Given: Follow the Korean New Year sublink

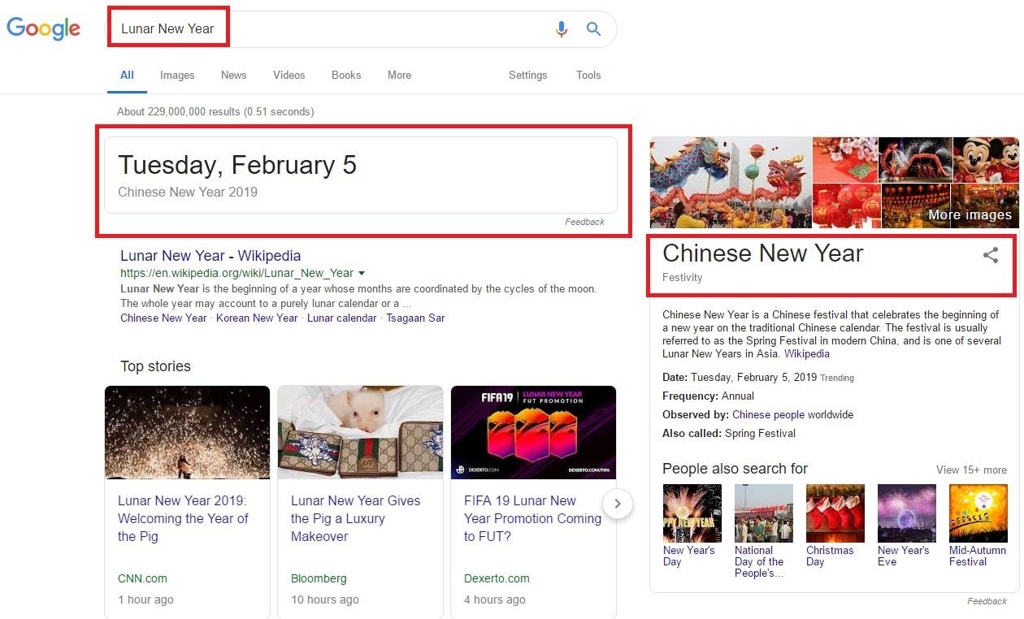Looking at the screenshot, I should coord(257,318).
